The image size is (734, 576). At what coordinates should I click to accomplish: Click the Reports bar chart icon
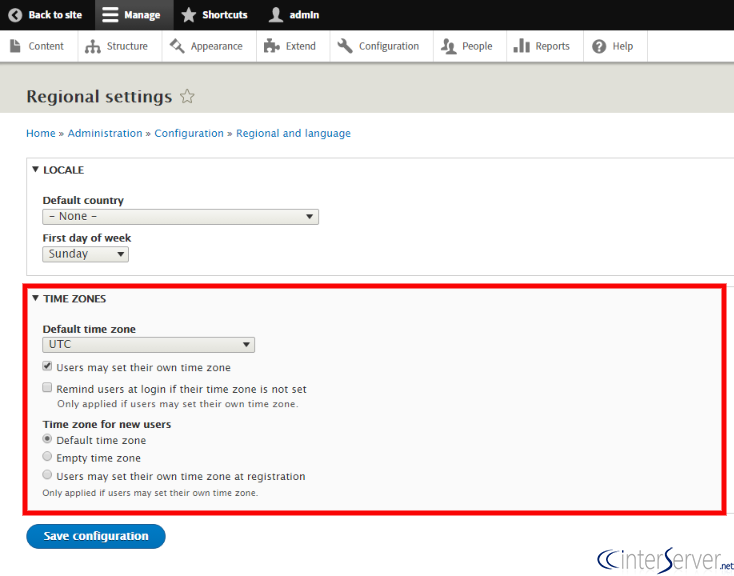pyautogui.click(x=521, y=46)
